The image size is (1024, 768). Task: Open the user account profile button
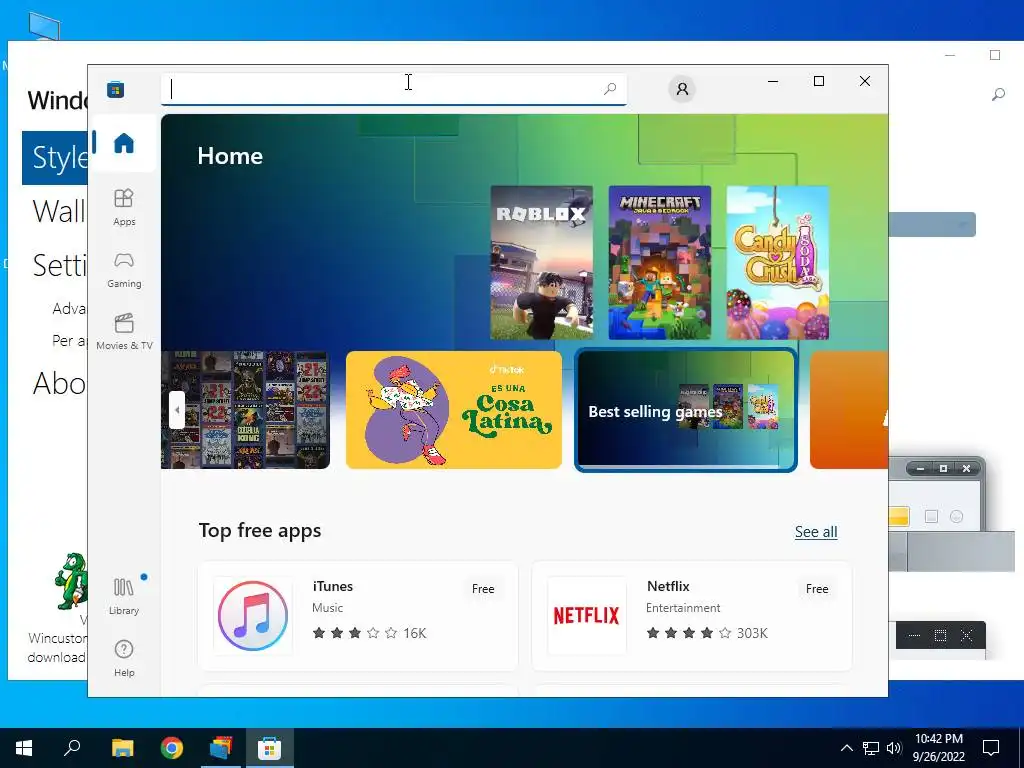(x=682, y=89)
